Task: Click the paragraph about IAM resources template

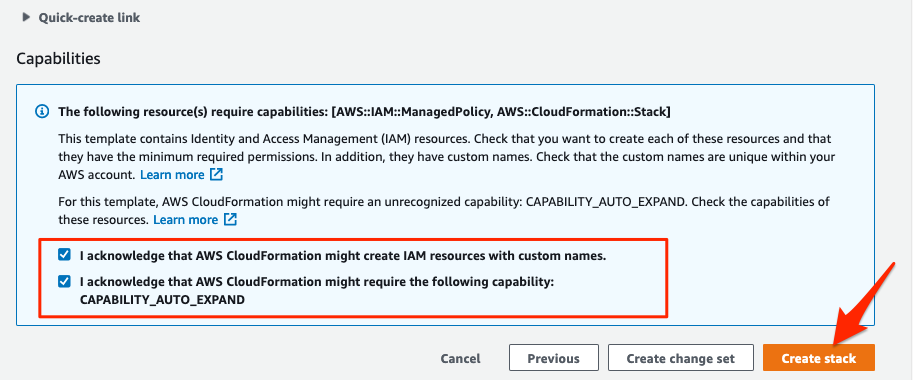Action: 444,157
